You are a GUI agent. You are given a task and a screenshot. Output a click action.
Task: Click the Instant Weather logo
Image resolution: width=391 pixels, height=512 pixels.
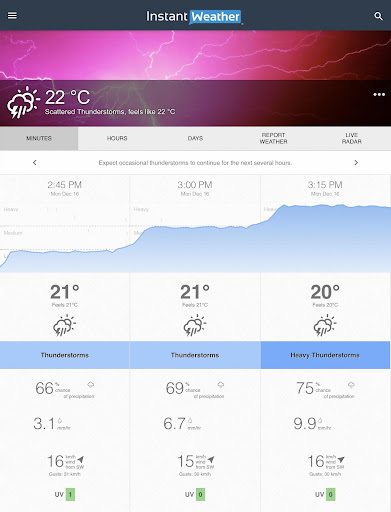point(194,17)
